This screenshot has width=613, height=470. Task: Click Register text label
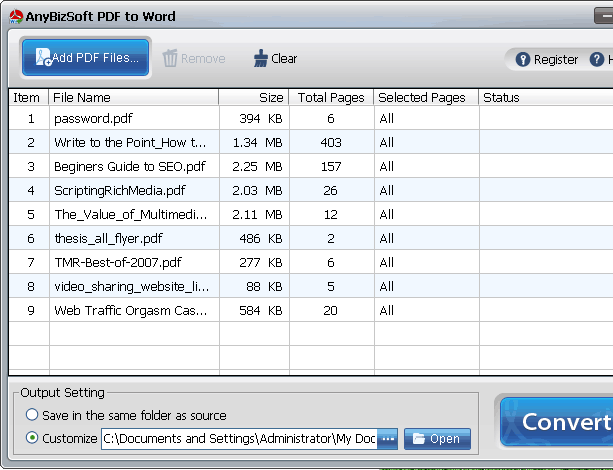(556, 60)
